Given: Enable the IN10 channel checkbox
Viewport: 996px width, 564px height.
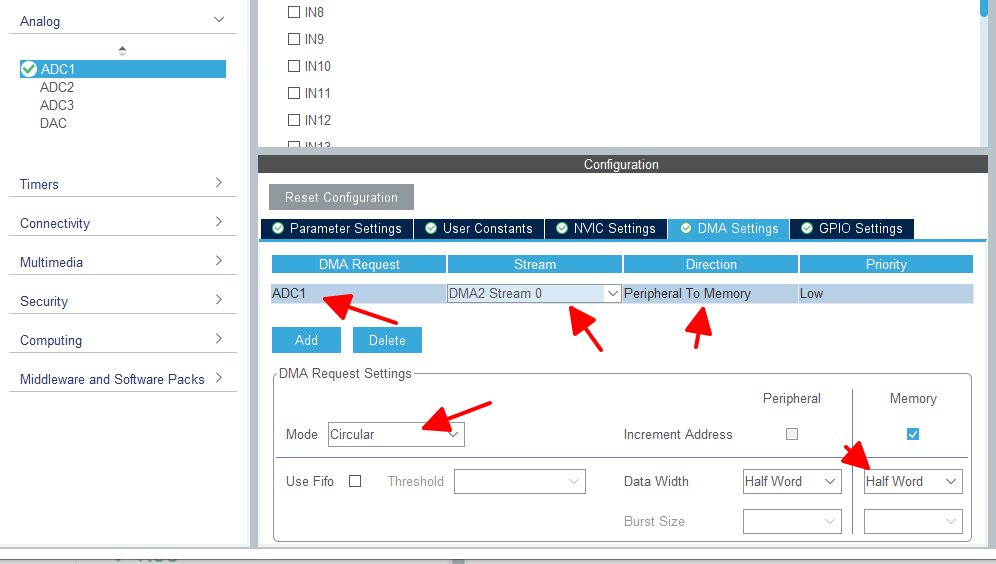Looking at the screenshot, I should tap(293, 66).
